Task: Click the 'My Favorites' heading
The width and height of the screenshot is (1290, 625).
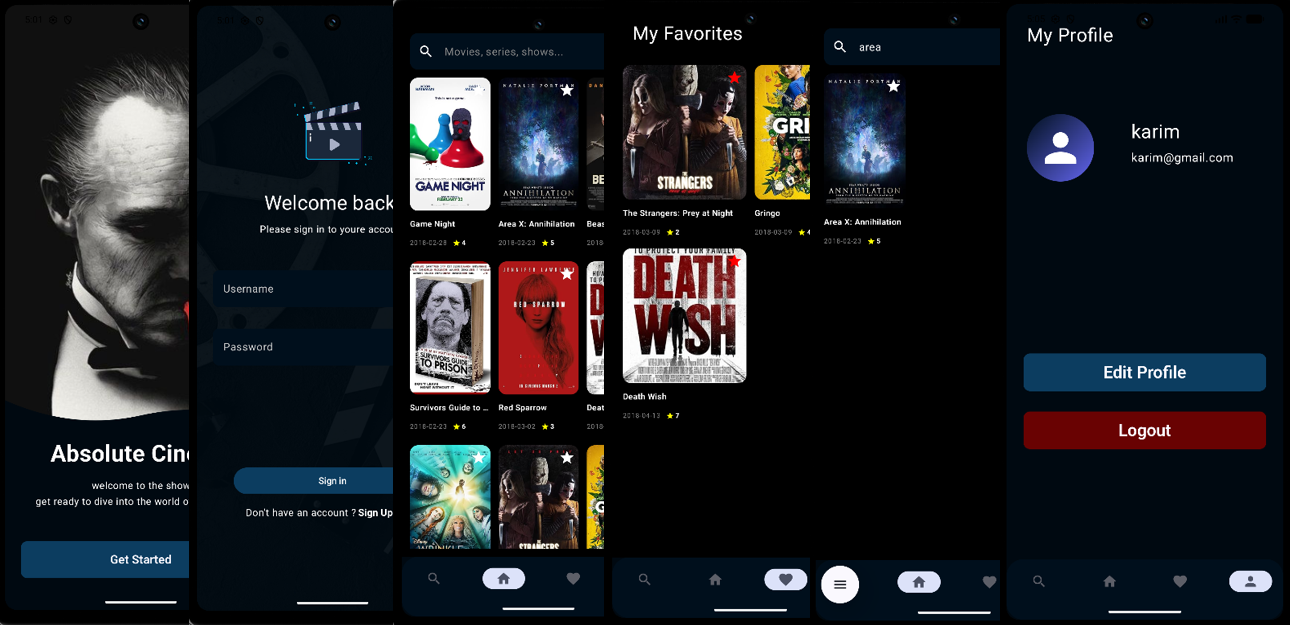Action: coord(687,34)
